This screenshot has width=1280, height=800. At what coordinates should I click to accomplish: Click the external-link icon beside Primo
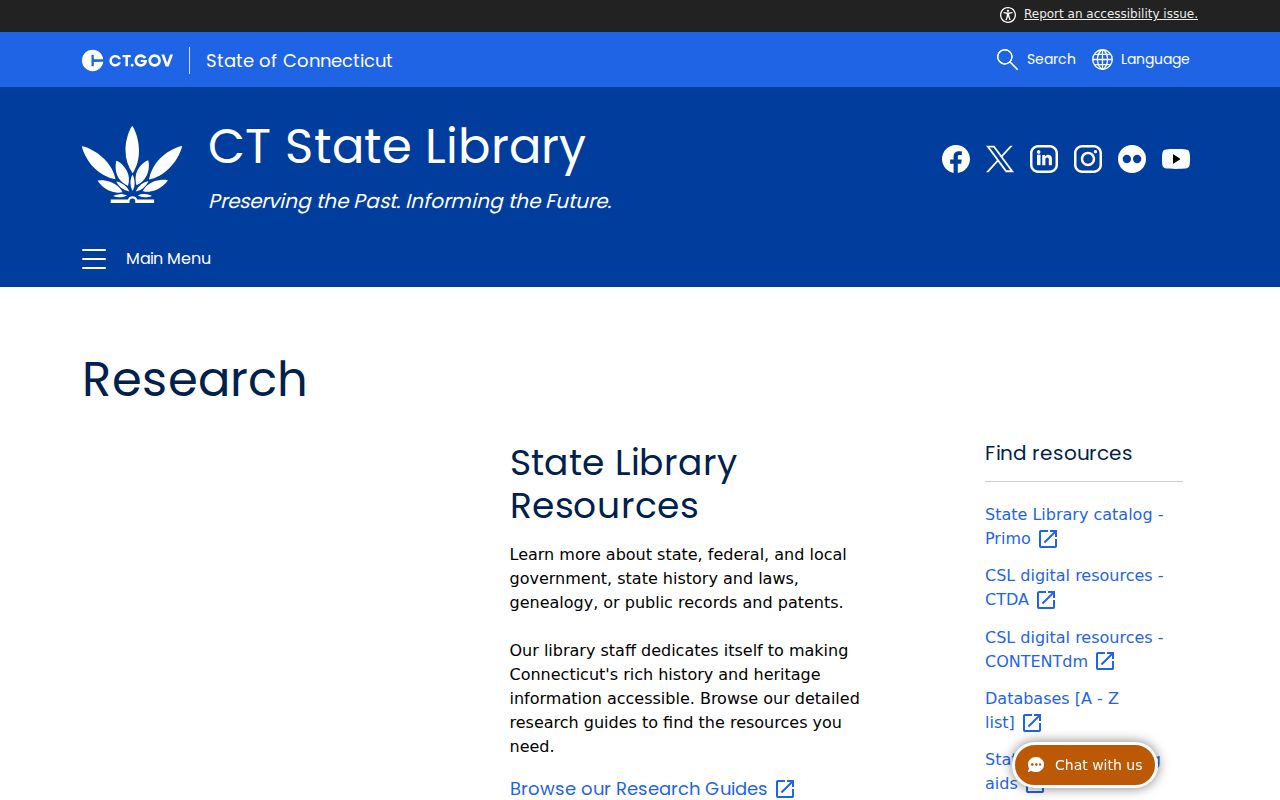coord(1048,539)
